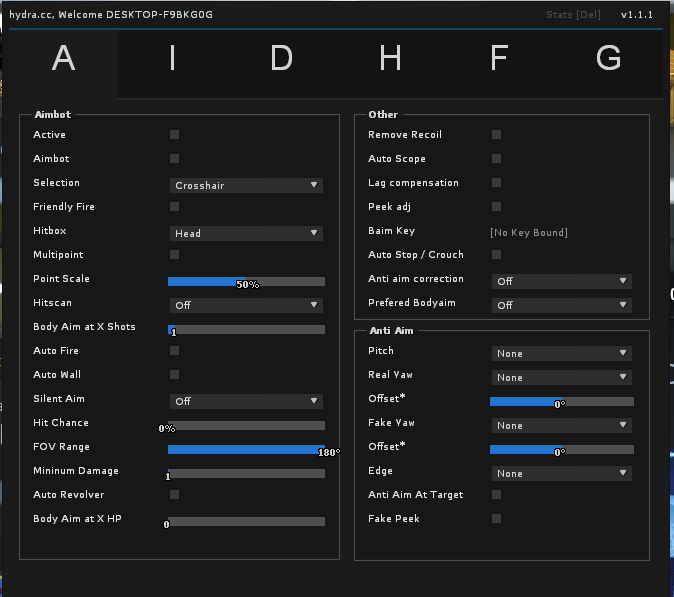Viewport: 674px width, 597px height.
Task: Expand the Hitbox dropdown set to Head
Action: (245, 233)
